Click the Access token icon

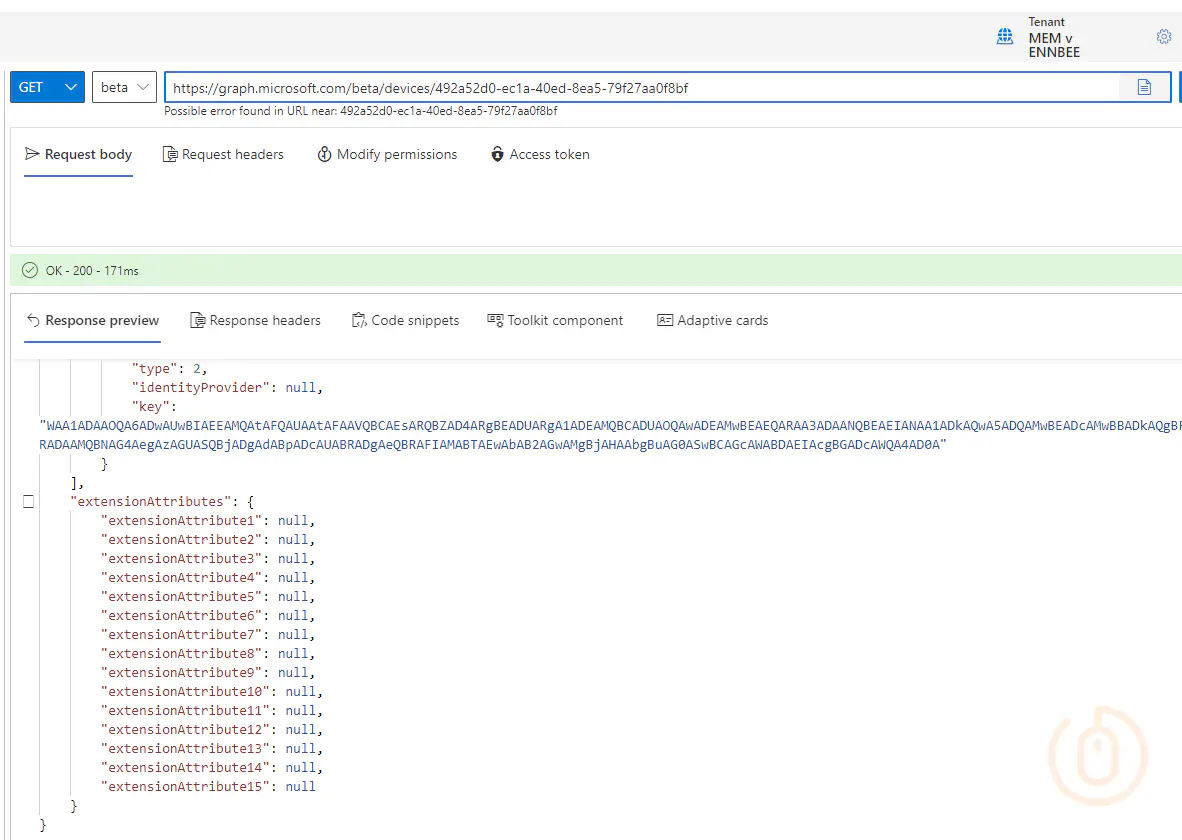[497, 155]
